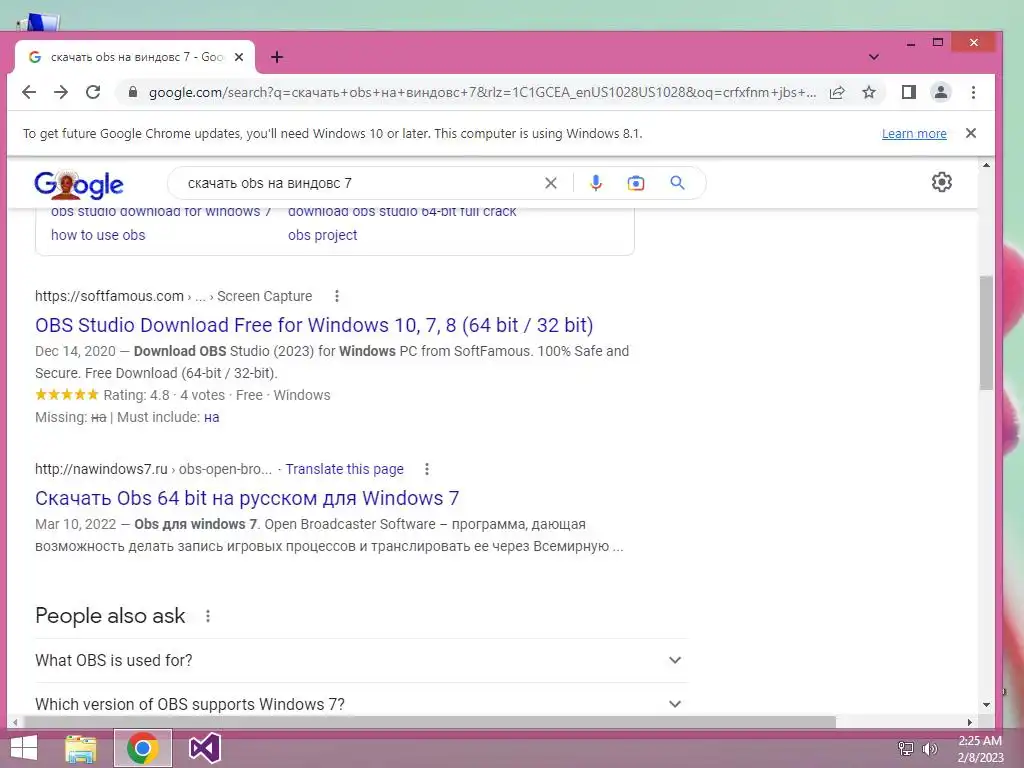1024x768 pixels.
Task: Open File Explorer from taskbar
Action: [81, 748]
